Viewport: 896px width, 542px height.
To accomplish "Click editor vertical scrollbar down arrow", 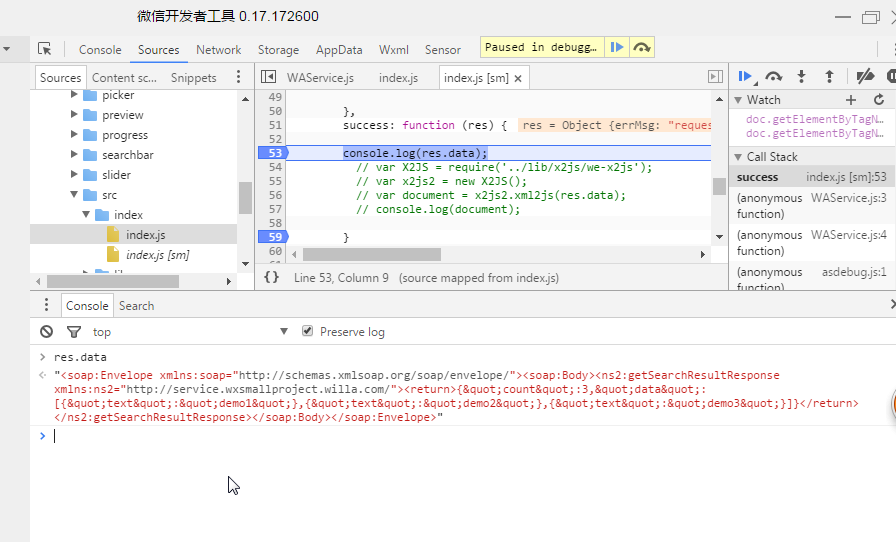I will click(x=719, y=237).
